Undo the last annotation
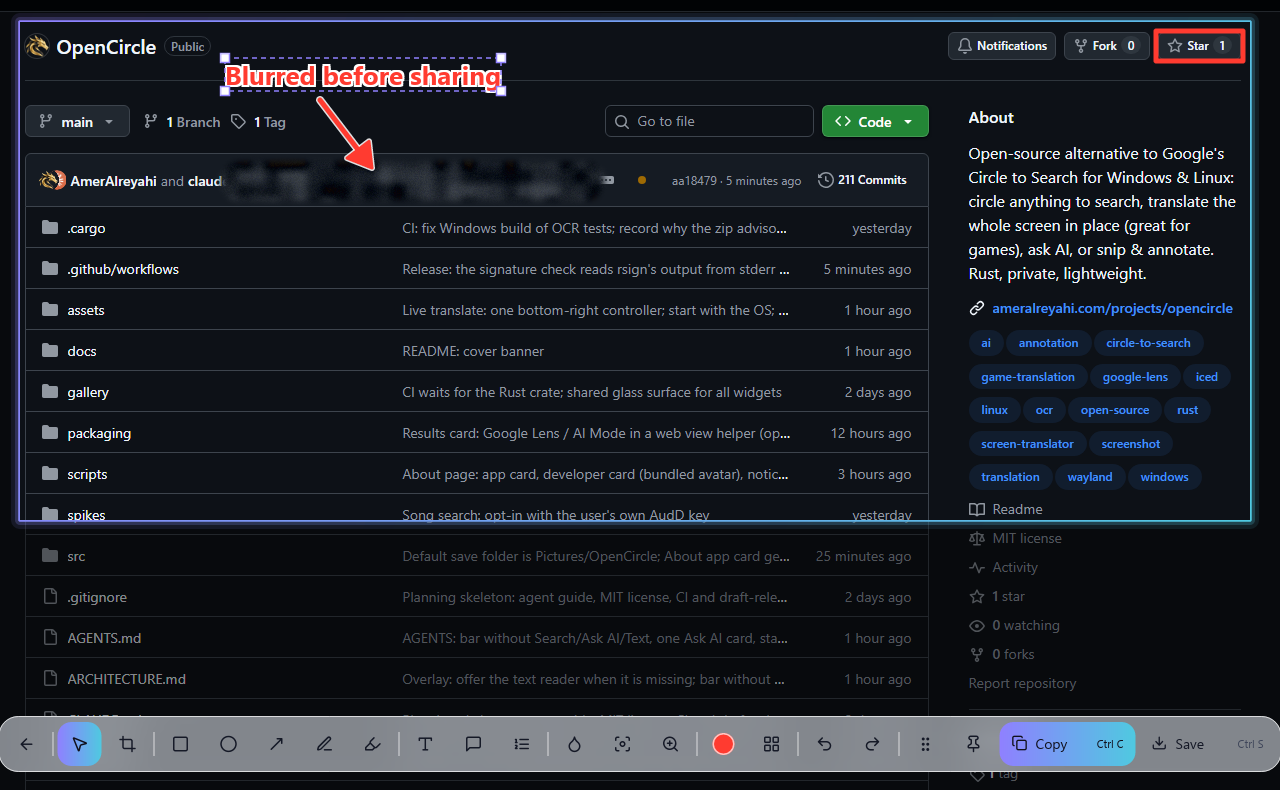 click(x=824, y=744)
